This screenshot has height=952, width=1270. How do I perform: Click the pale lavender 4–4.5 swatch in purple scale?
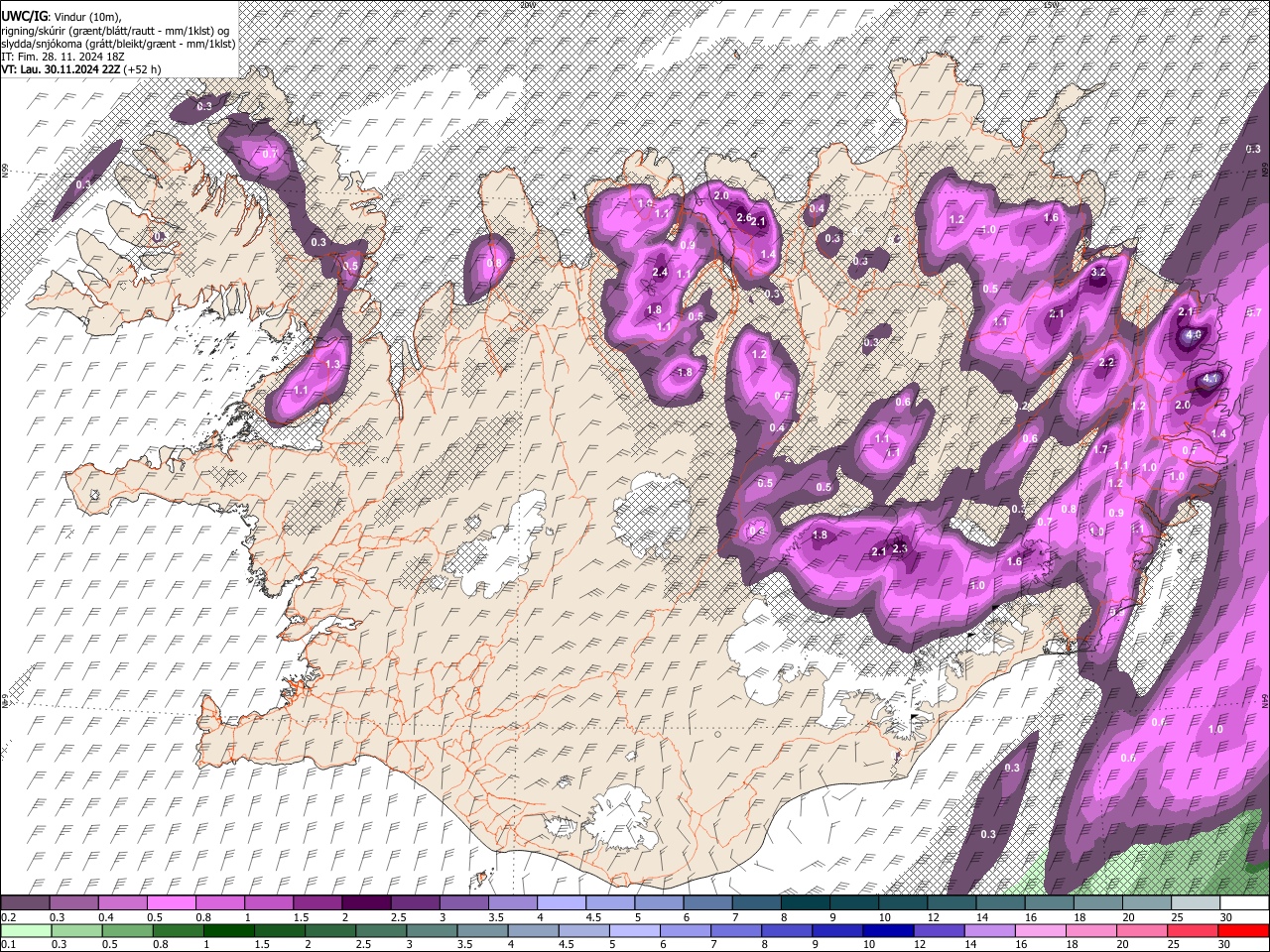click(561, 903)
